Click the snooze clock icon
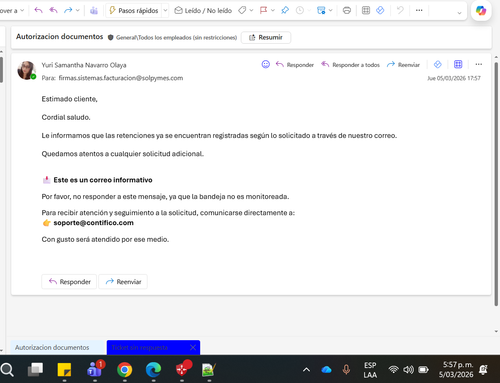Image resolution: width=500 pixels, height=383 pixels. (300, 11)
